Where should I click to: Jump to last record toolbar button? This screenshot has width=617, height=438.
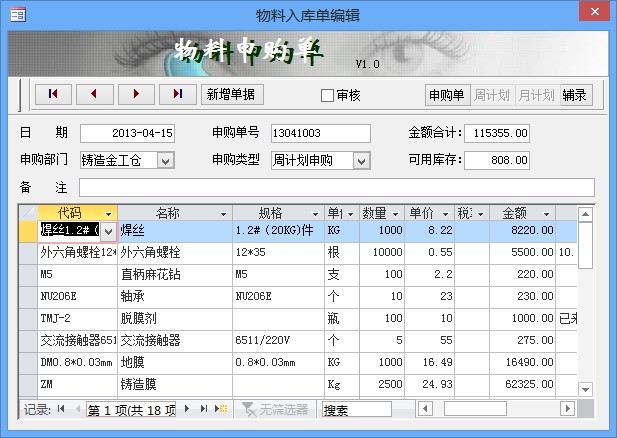178,94
